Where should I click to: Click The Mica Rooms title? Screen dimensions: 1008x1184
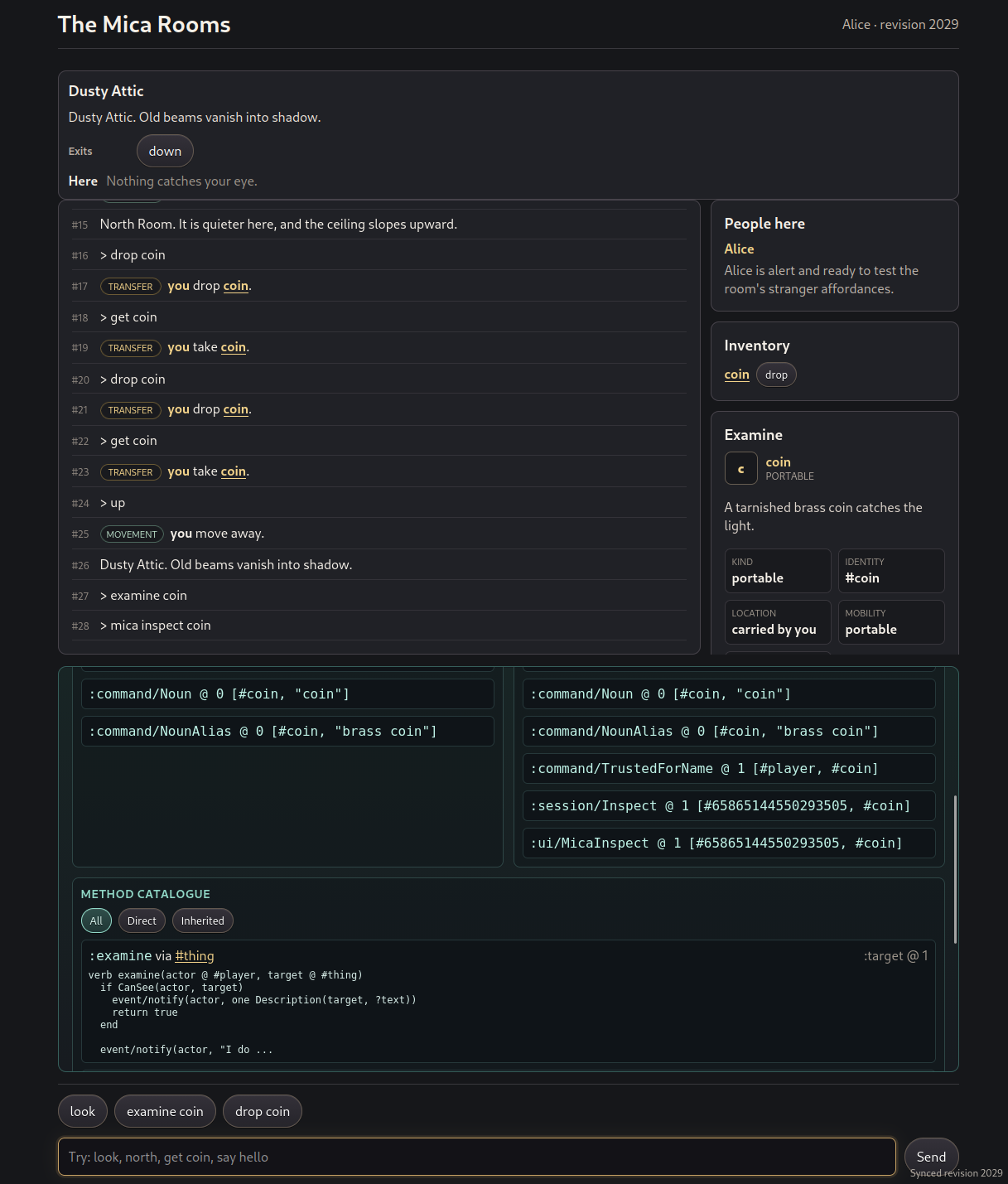(144, 25)
